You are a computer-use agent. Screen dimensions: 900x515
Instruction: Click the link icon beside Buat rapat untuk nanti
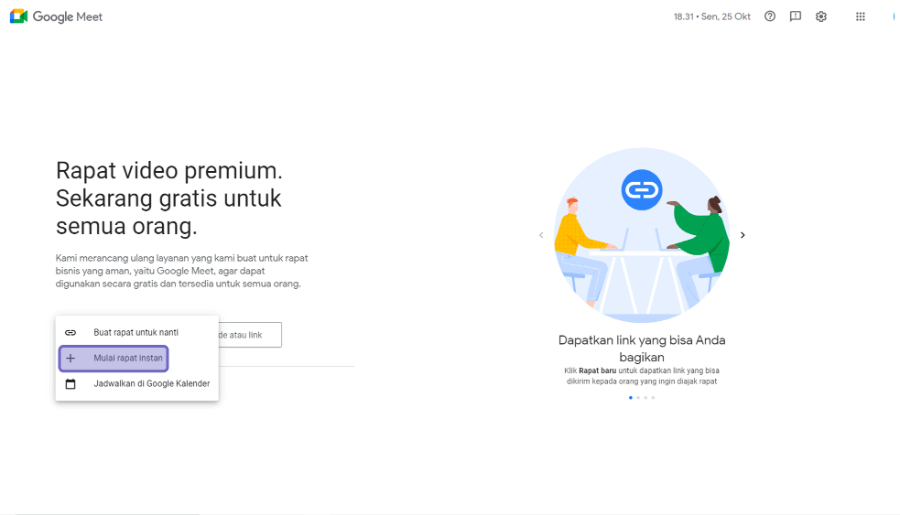[x=70, y=332]
